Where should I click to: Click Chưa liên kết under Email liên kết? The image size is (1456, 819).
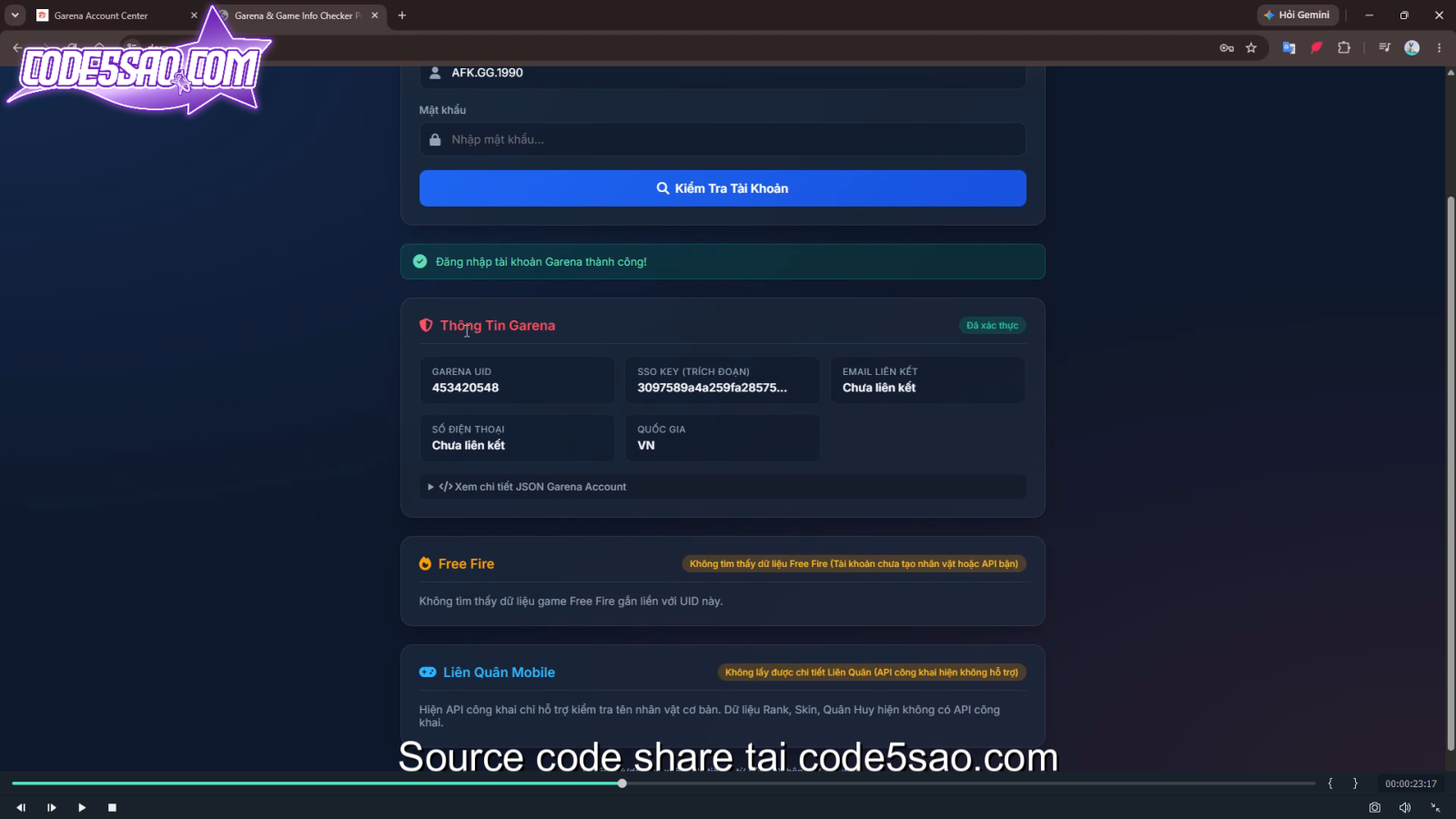pos(879,388)
